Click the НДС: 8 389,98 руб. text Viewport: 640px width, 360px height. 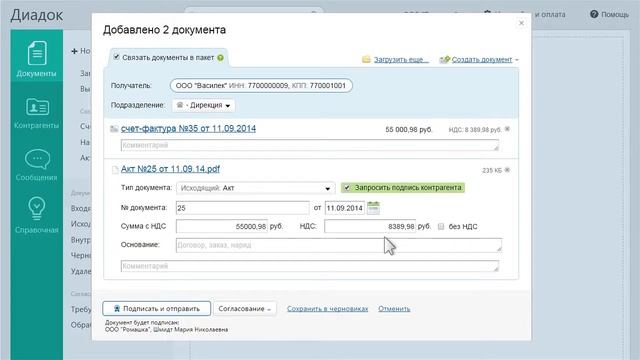pos(475,130)
